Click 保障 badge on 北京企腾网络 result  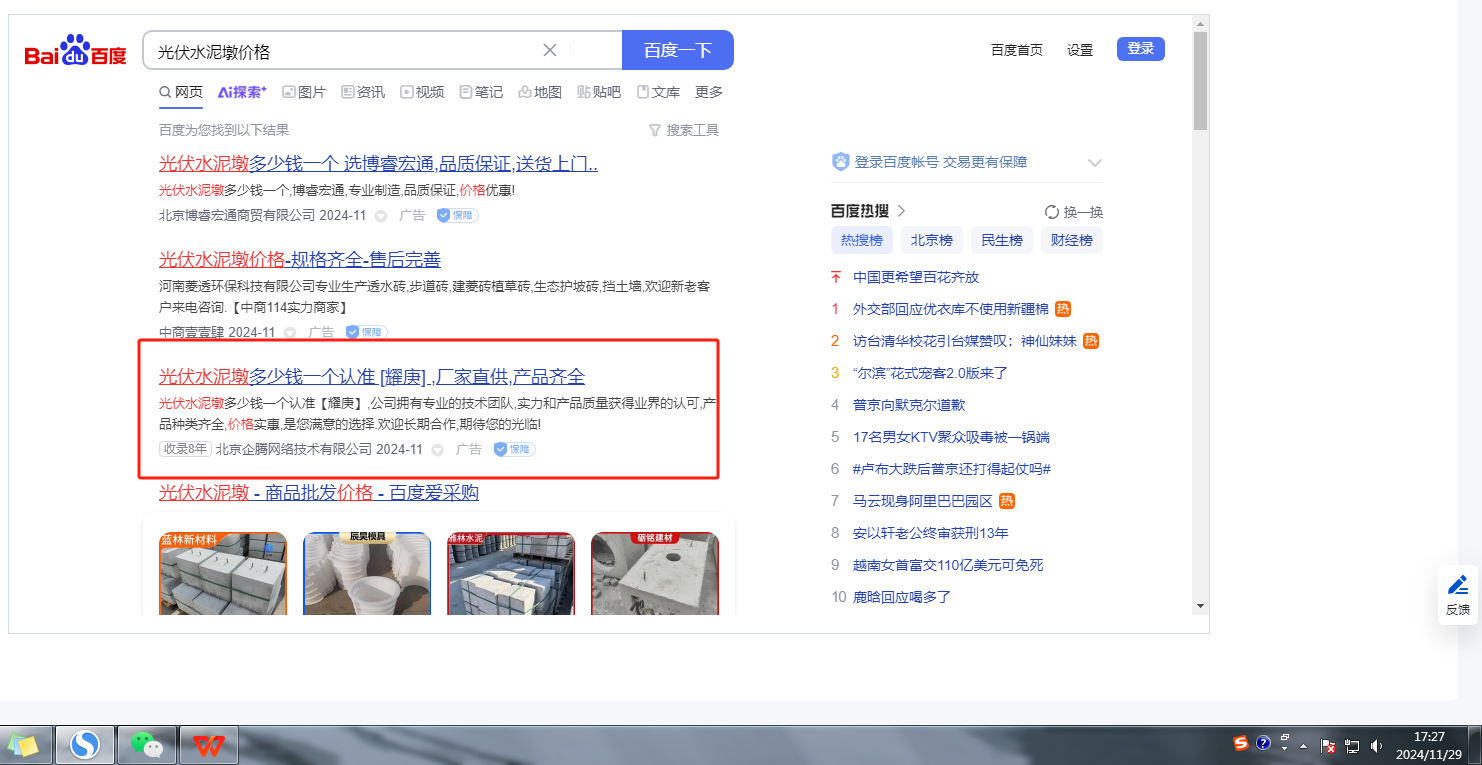point(514,449)
